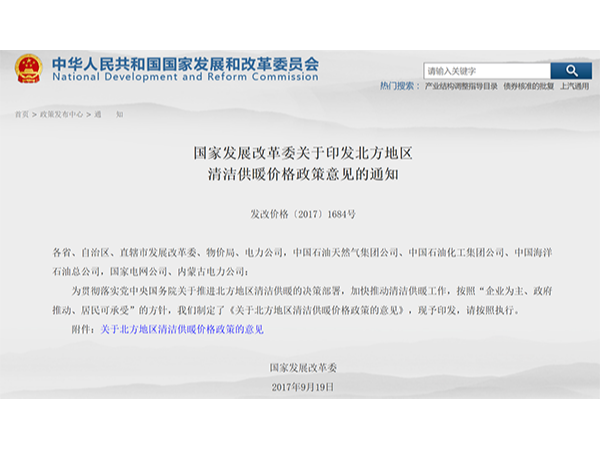Focus the 请输入关键字 search field
Image resolution: width=600 pixels, height=450 pixels.
486,71
